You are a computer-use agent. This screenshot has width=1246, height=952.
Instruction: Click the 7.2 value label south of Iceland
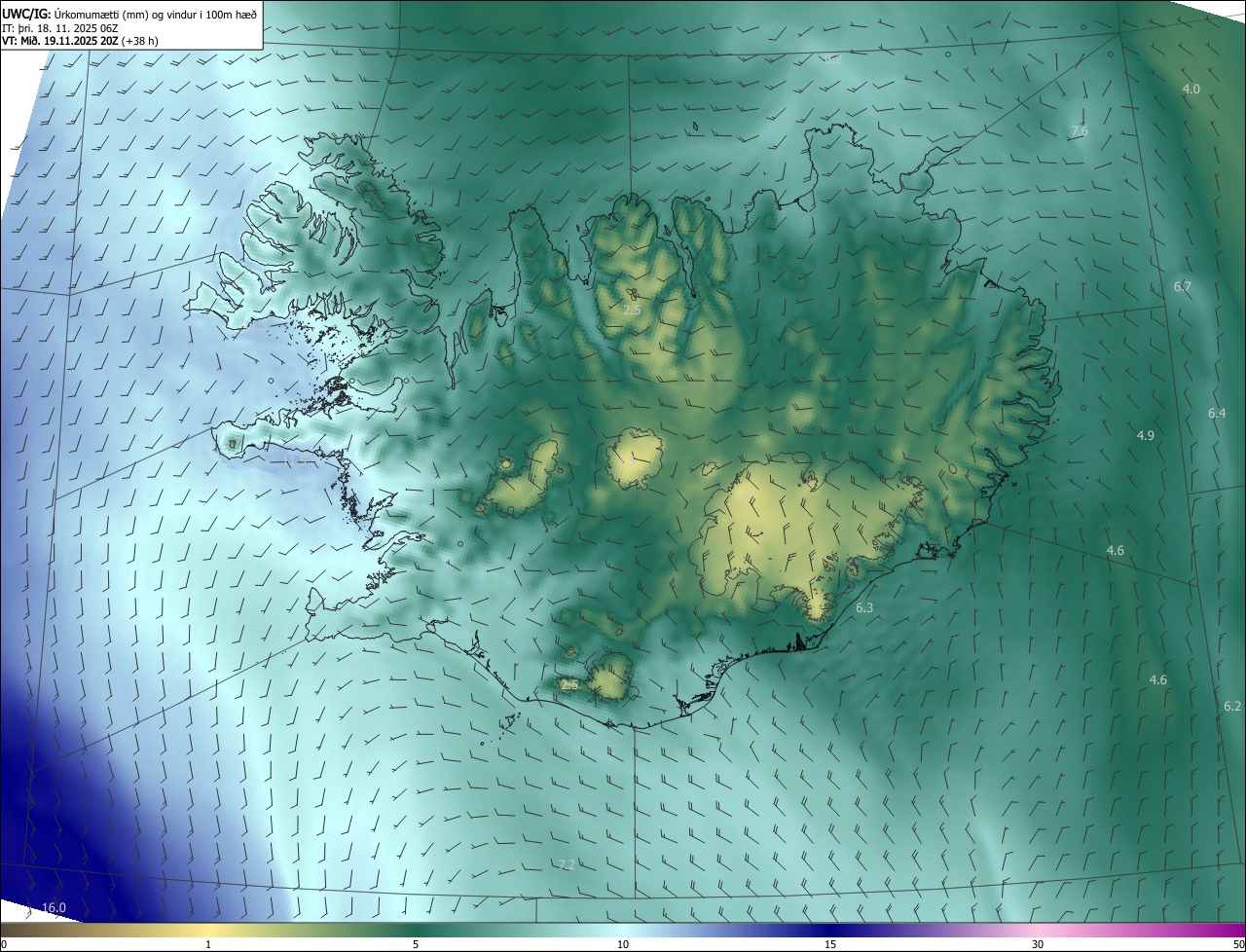(568, 864)
